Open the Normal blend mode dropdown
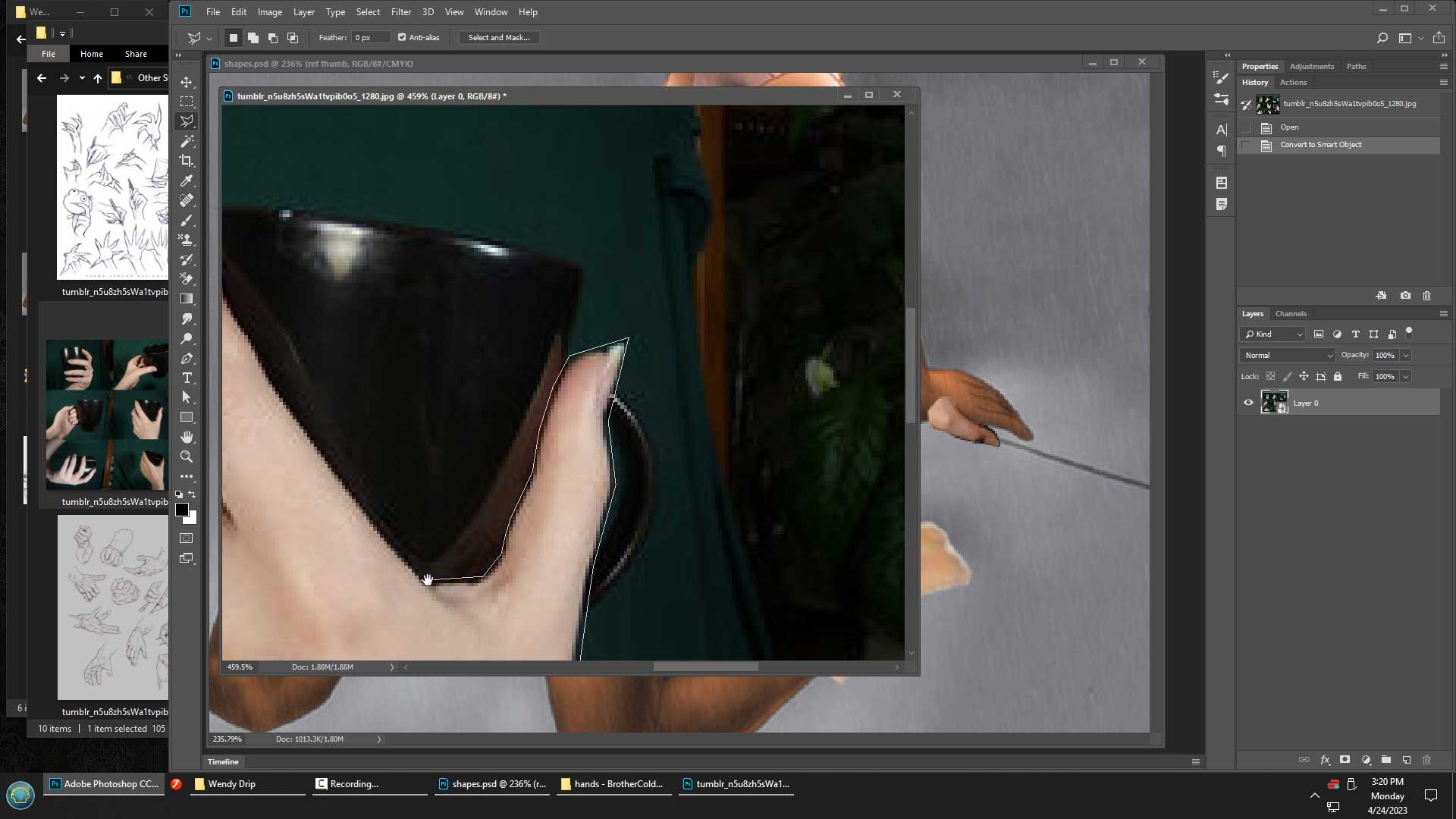 [x=1288, y=355]
